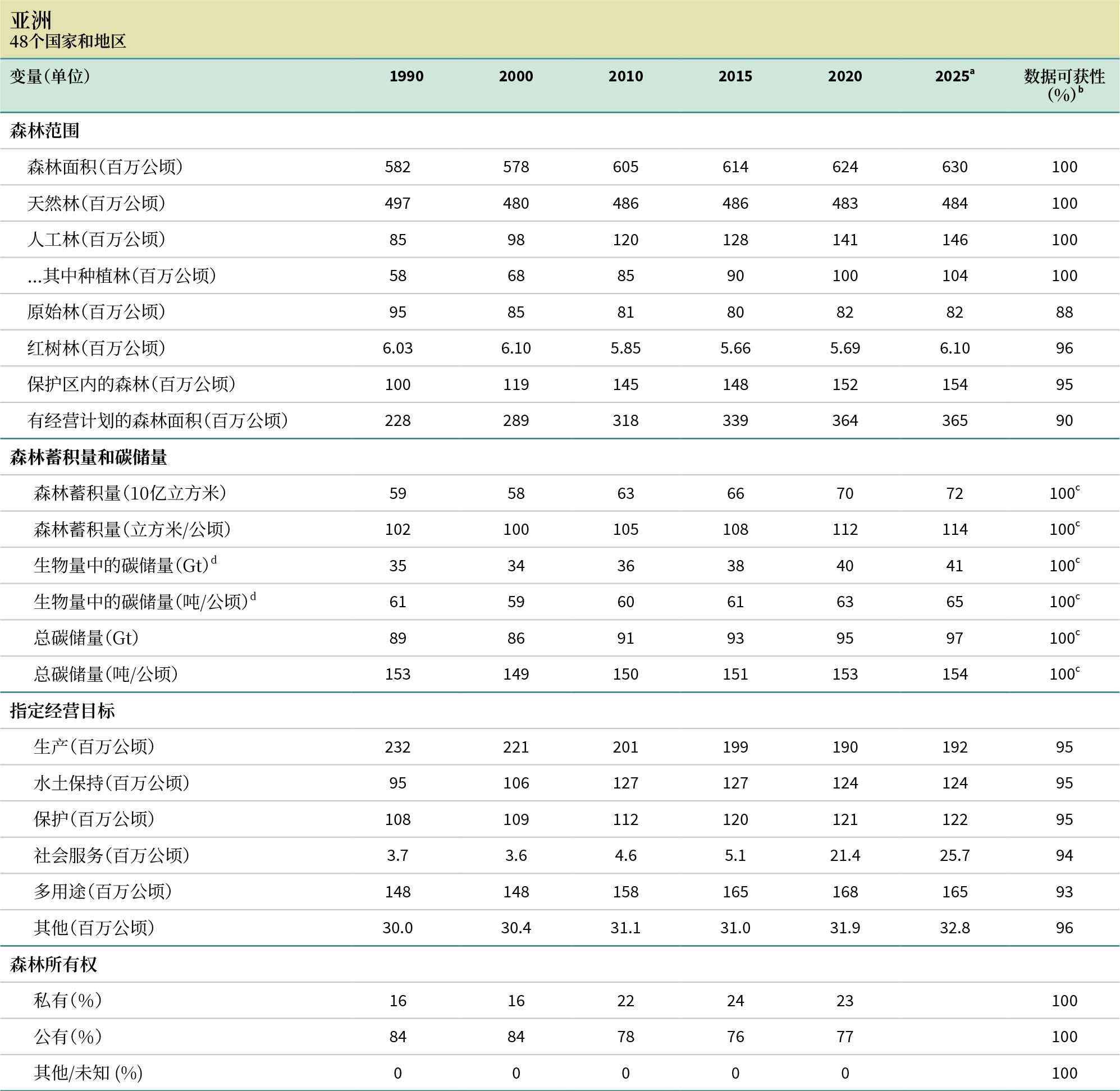
Task: Select the 变量(单位) header cell
Action: click(50, 76)
